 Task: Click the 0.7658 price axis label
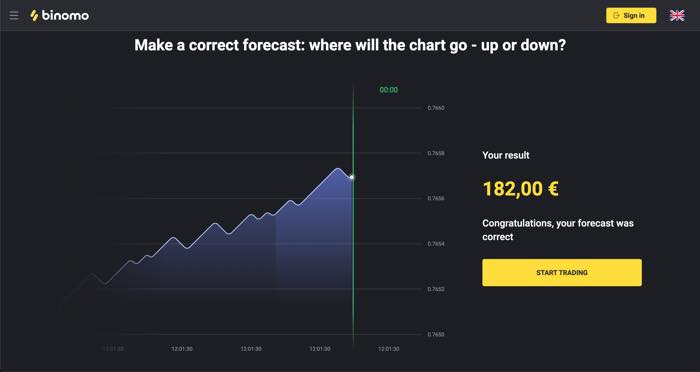click(436, 153)
